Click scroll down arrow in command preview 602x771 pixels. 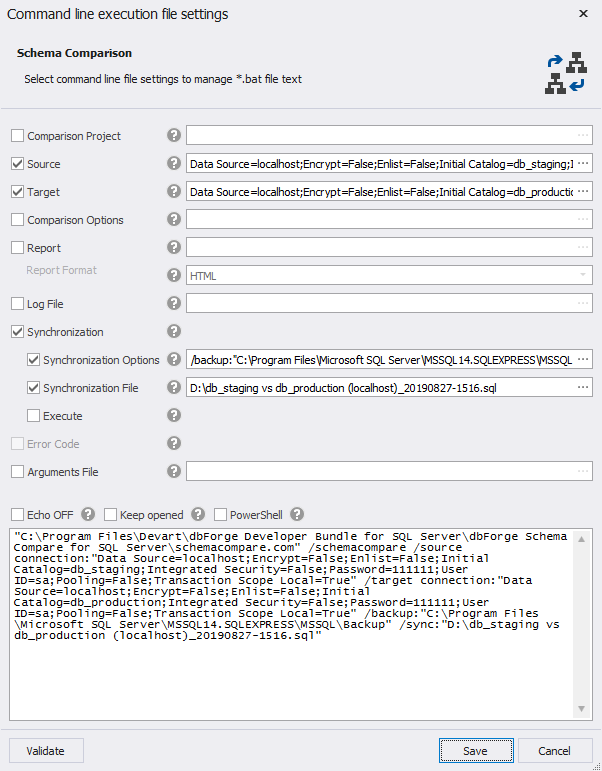point(582,709)
